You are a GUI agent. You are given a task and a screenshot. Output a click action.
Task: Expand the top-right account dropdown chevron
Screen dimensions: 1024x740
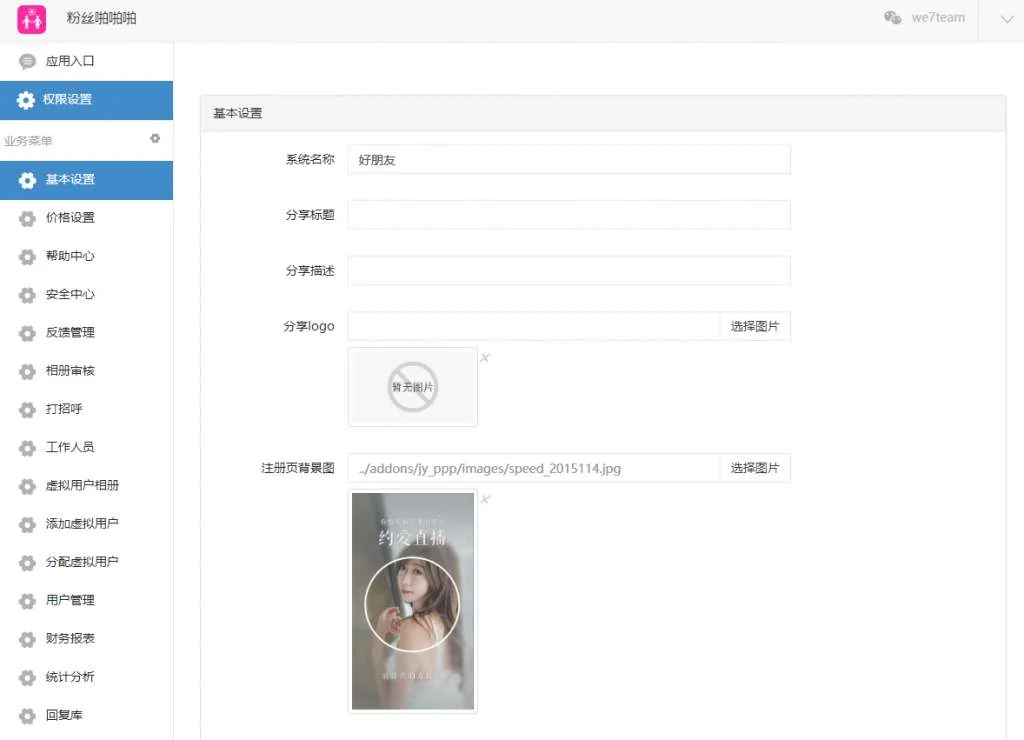[1006, 19]
